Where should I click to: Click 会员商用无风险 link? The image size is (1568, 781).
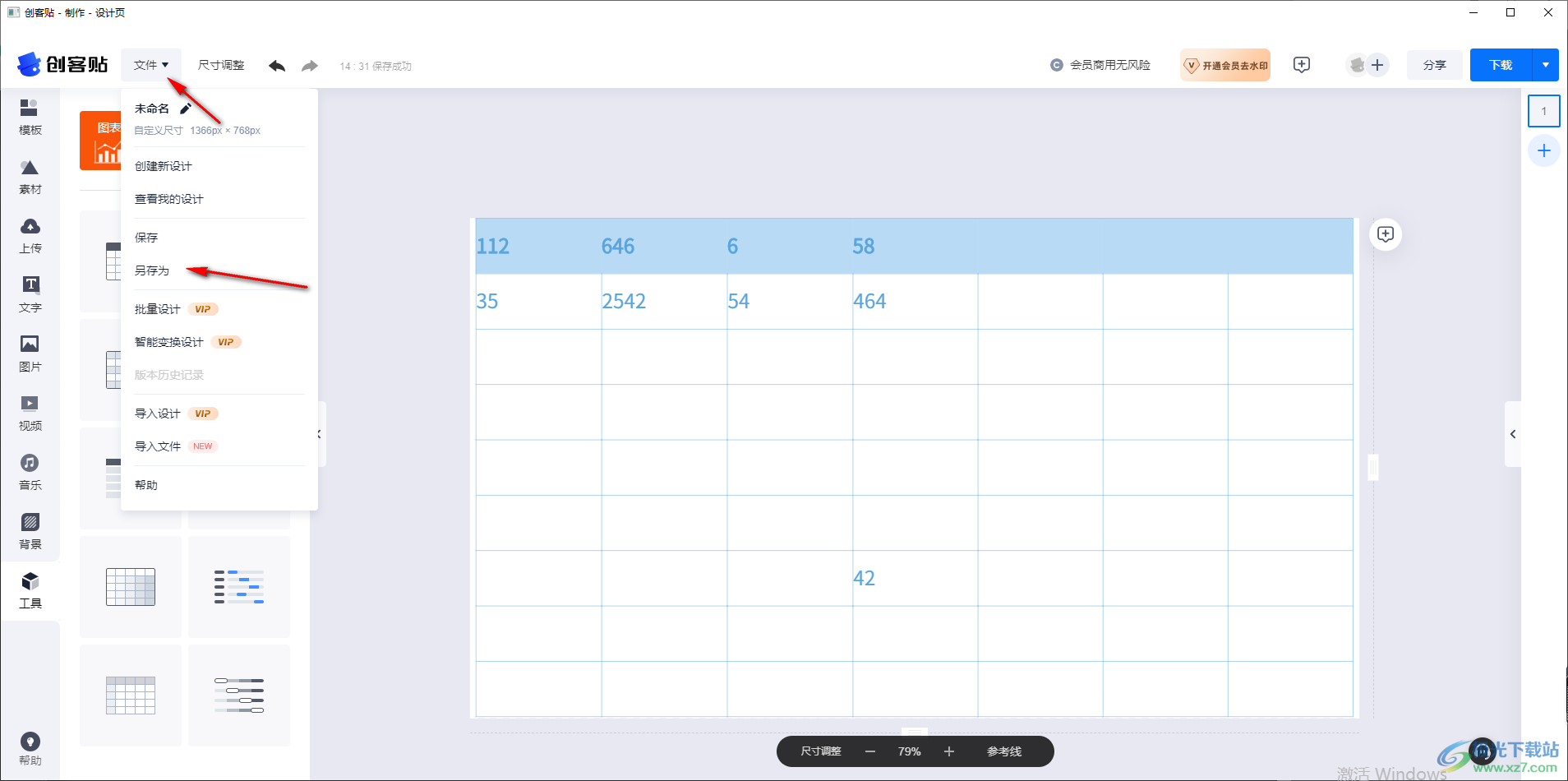pos(1100,65)
